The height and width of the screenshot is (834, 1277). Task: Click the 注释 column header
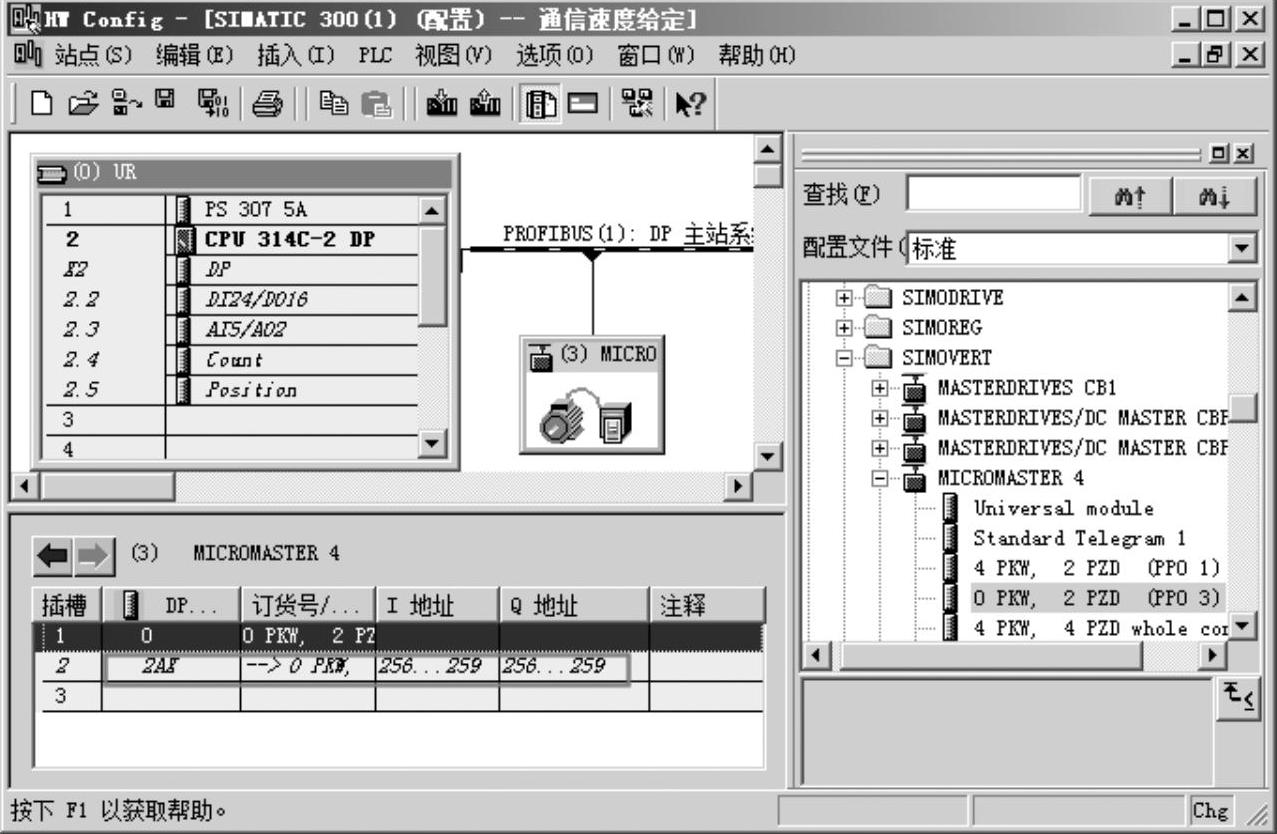[706, 605]
